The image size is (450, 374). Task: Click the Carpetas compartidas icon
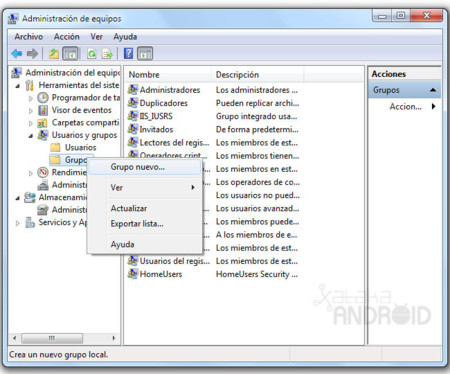pyautogui.click(x=42, y=123)
